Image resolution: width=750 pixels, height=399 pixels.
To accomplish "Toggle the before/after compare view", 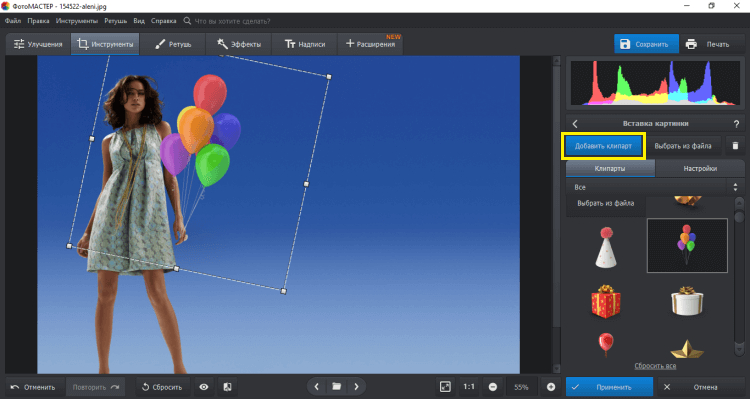I will click(x=228, y=387).
